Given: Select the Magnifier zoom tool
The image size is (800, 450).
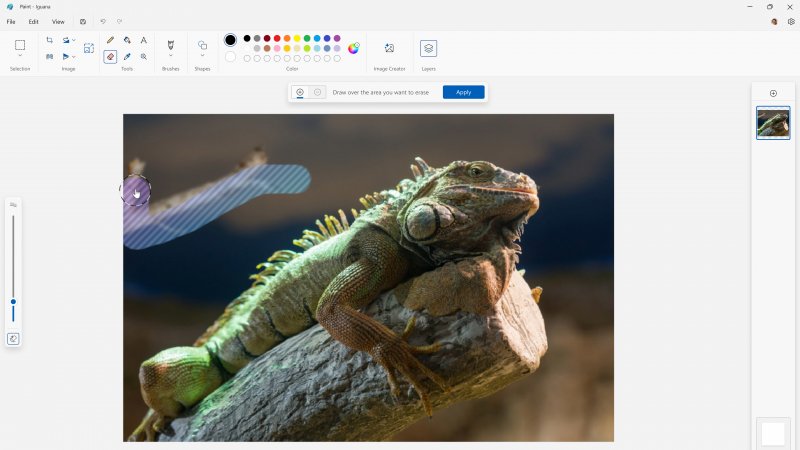Looking at the screenshot, I should [144, 57].
